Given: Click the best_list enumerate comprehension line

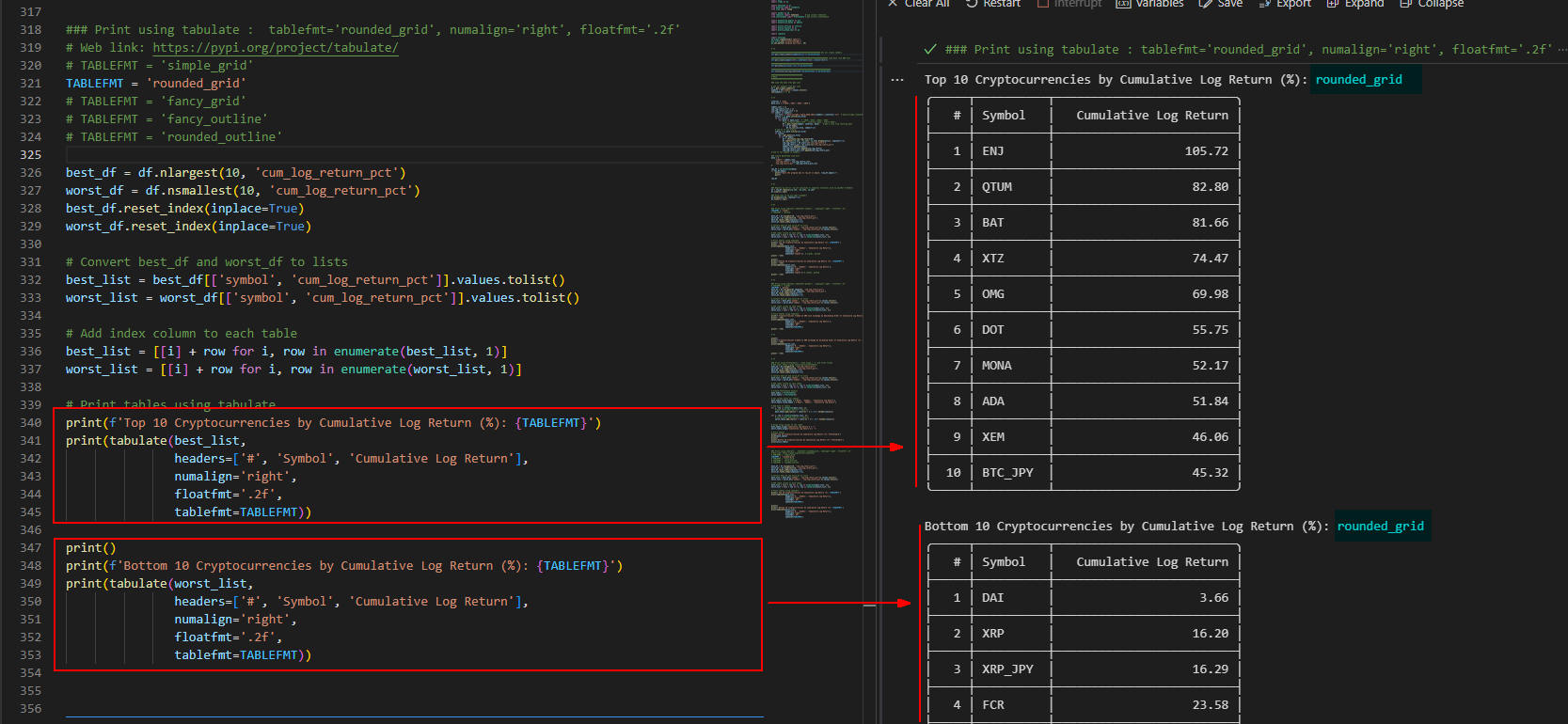Looking at the screenshot, I should point(286,352).
